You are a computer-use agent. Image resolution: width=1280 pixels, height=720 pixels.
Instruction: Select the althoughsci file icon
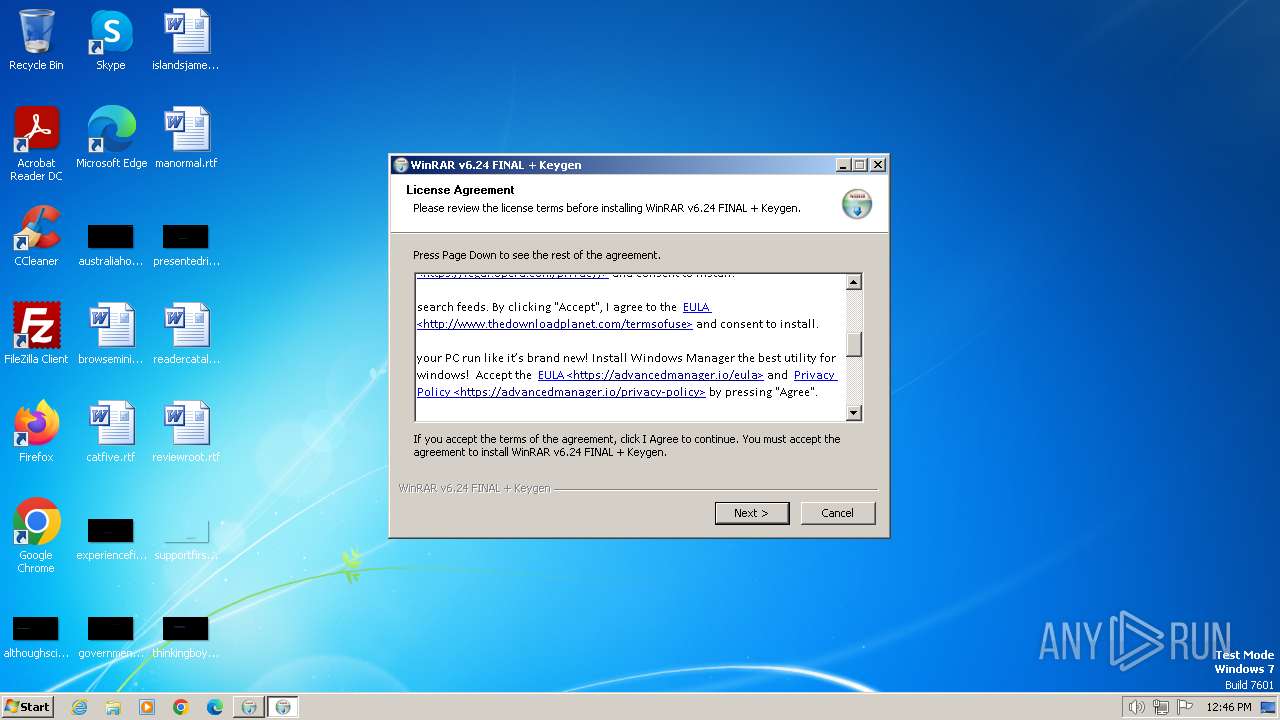coord(36,638)
